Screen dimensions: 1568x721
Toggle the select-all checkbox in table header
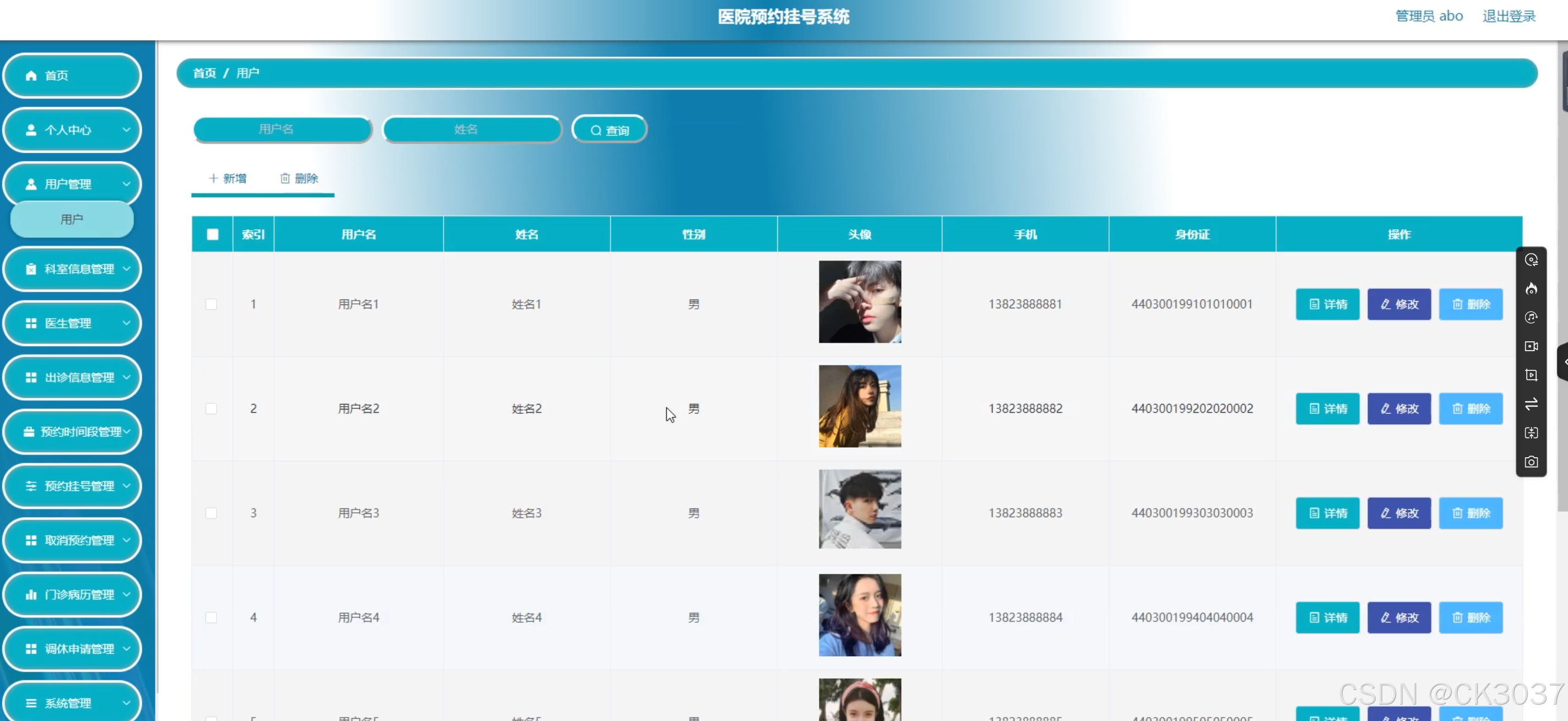[x=213, y=234]
